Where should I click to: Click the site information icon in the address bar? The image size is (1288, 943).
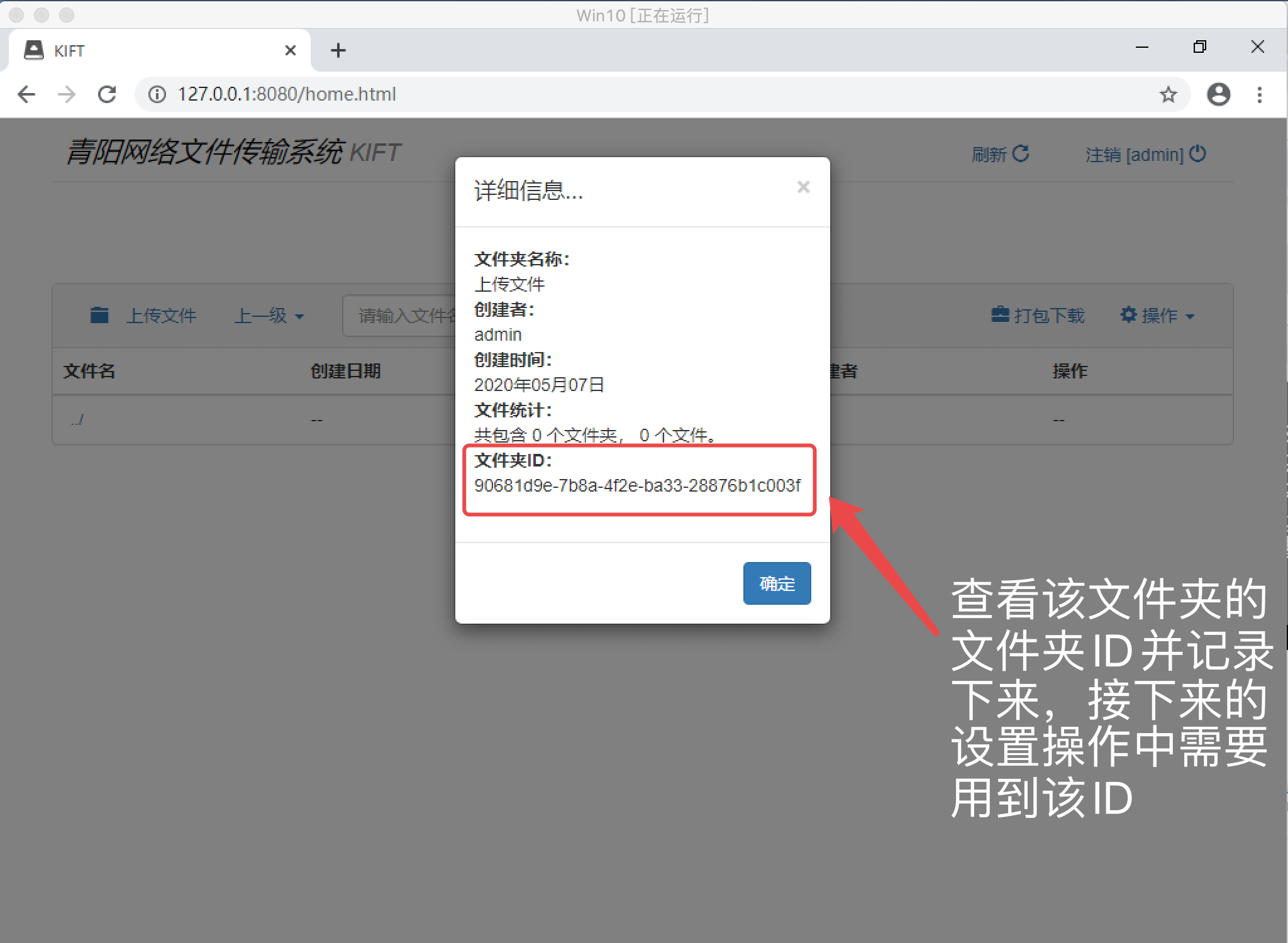coord(157,94)
